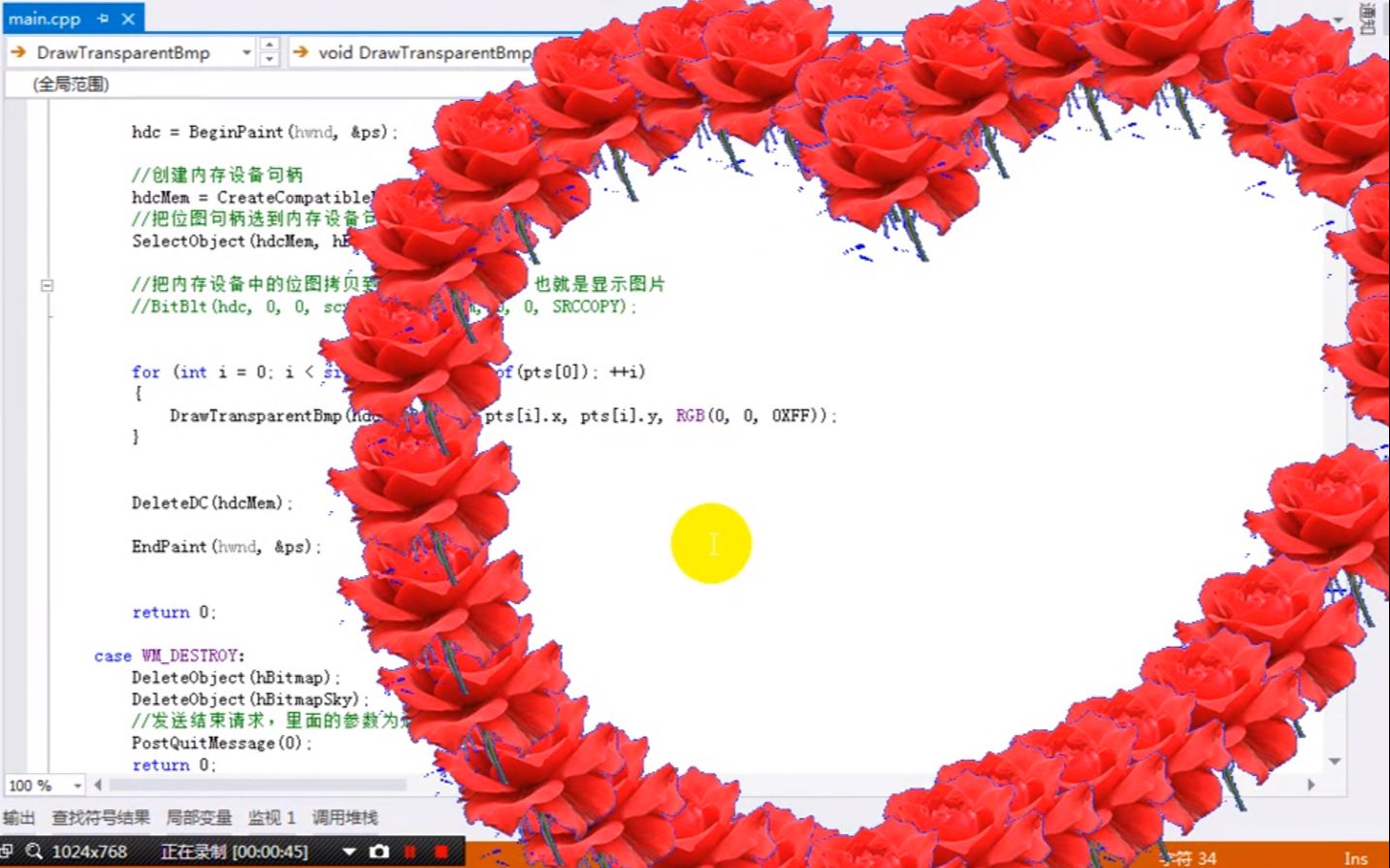Open the recorder options dropdown triangle
The width and height of the screenshot is (1390, 868).
tap(349, 852)
